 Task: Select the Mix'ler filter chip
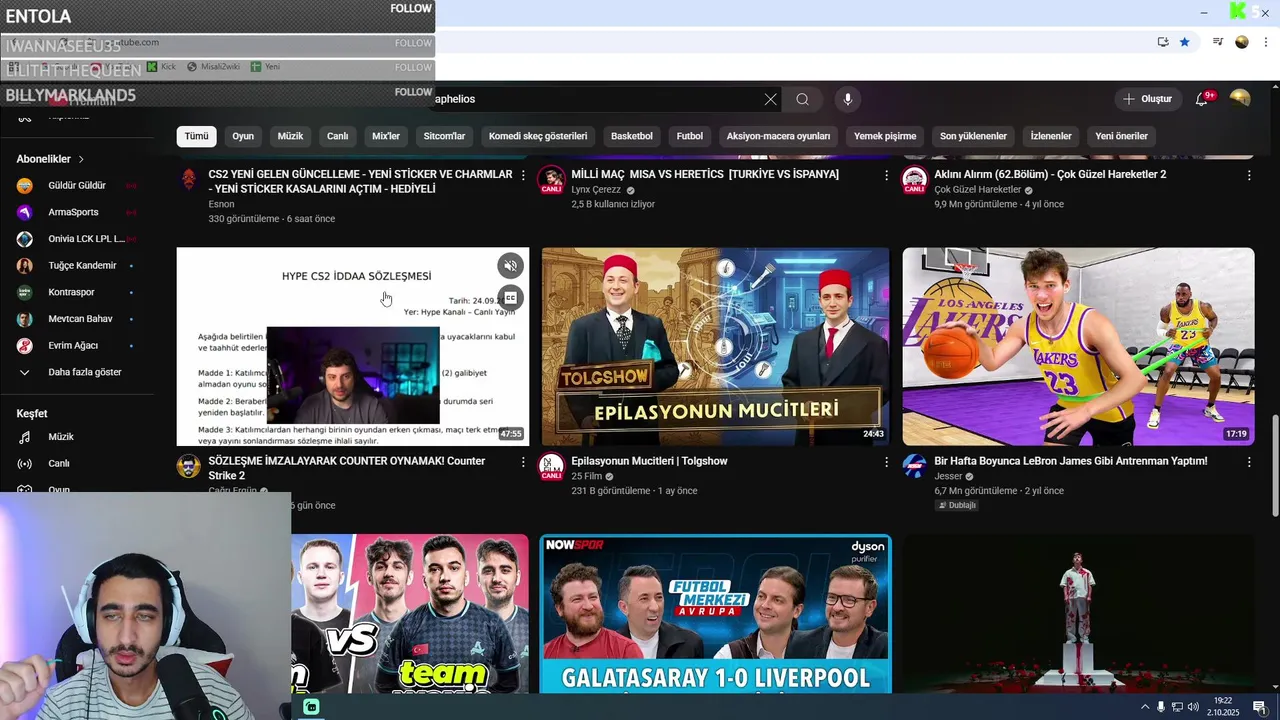[386, 136]
